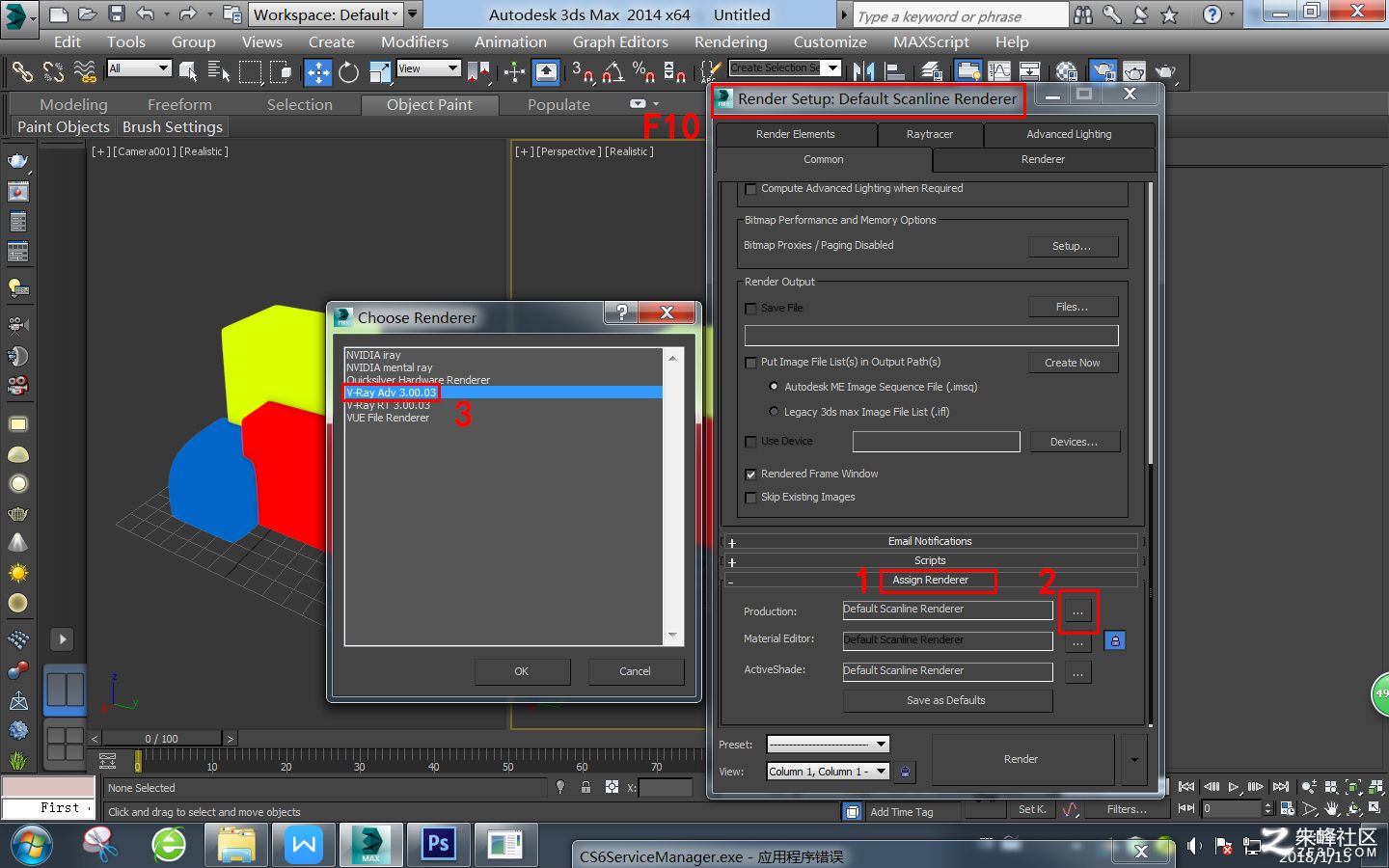Screen dimensions: 1389x868
Task: Open the Populate ribbon tab
Action: tap(558, 105)
